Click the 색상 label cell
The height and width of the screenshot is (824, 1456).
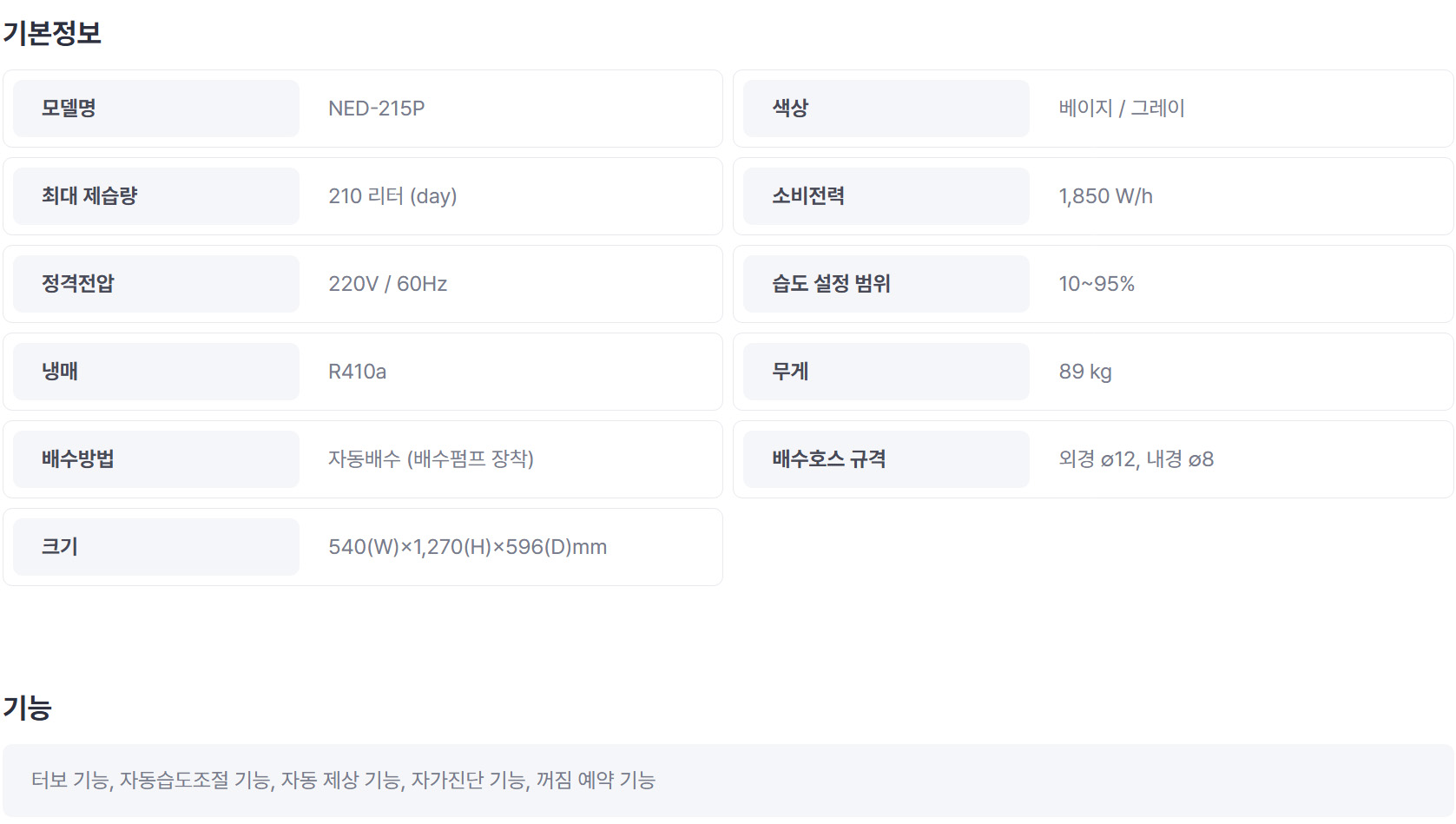pos(886,109)
